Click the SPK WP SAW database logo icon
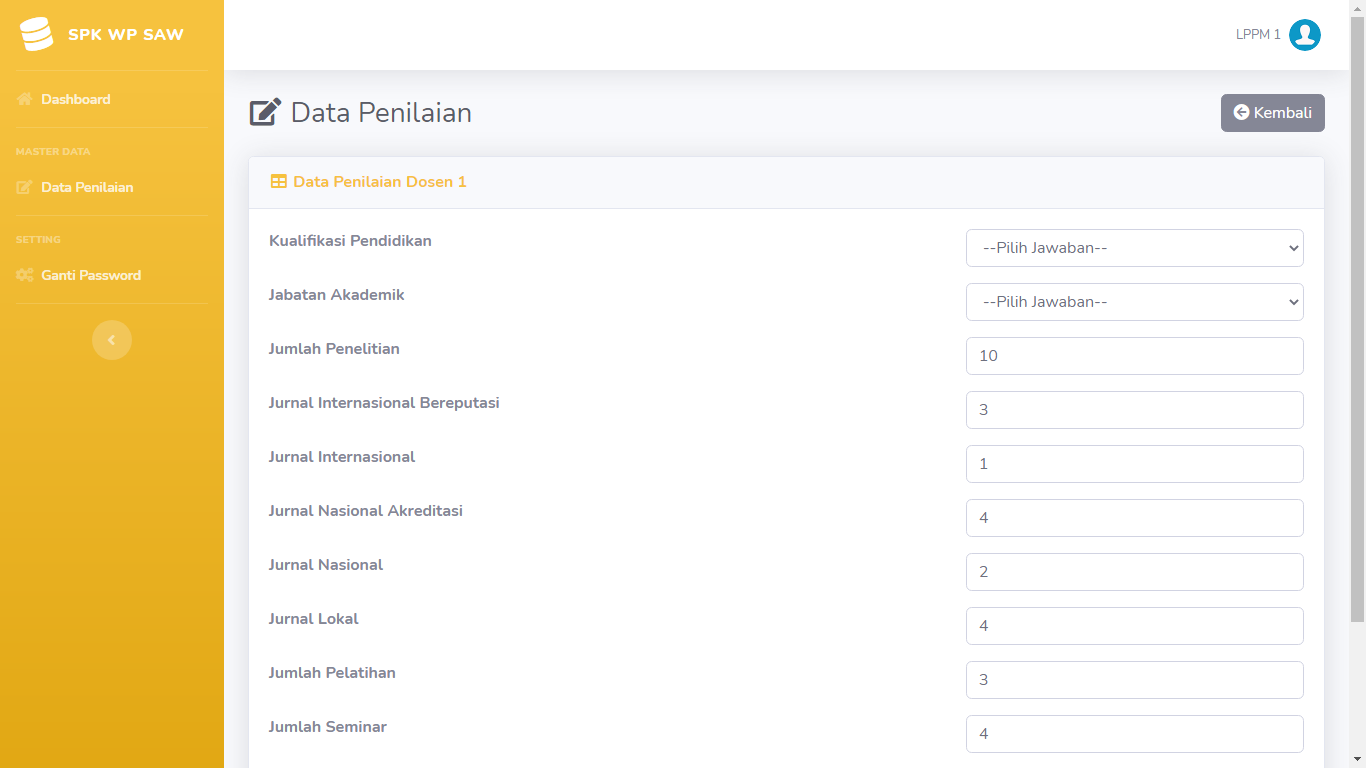The image size is (1366, 768). point(36,34)
